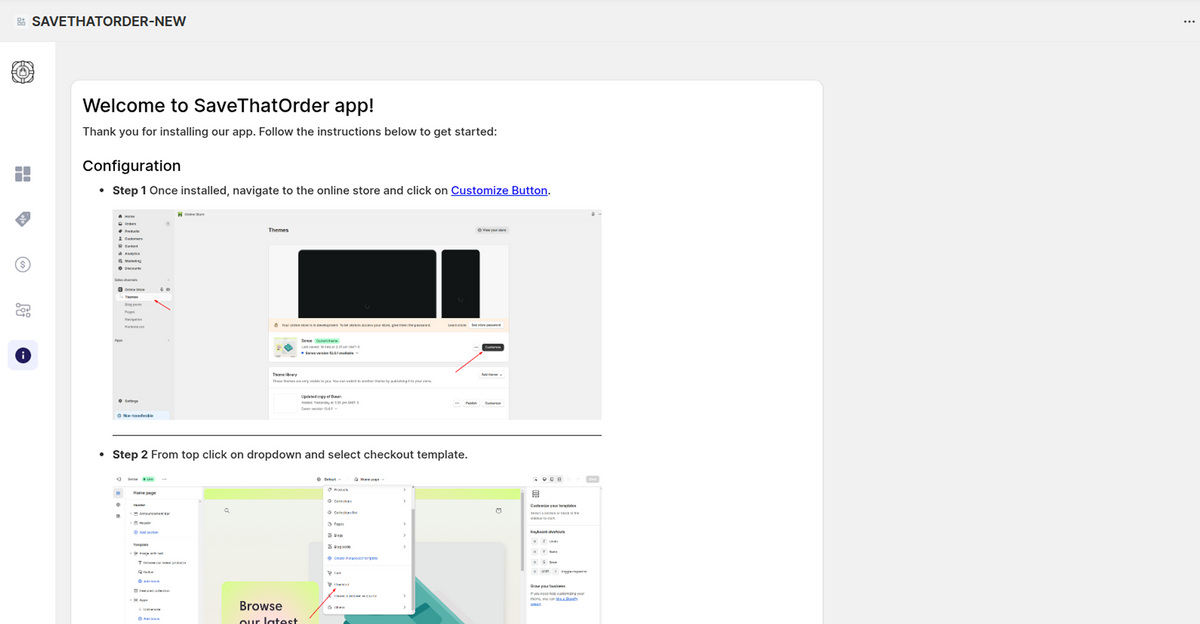This screenshot has width=1200, height=624.
Task: Follow the Customize Button link
Action: (x=499, y=190)
